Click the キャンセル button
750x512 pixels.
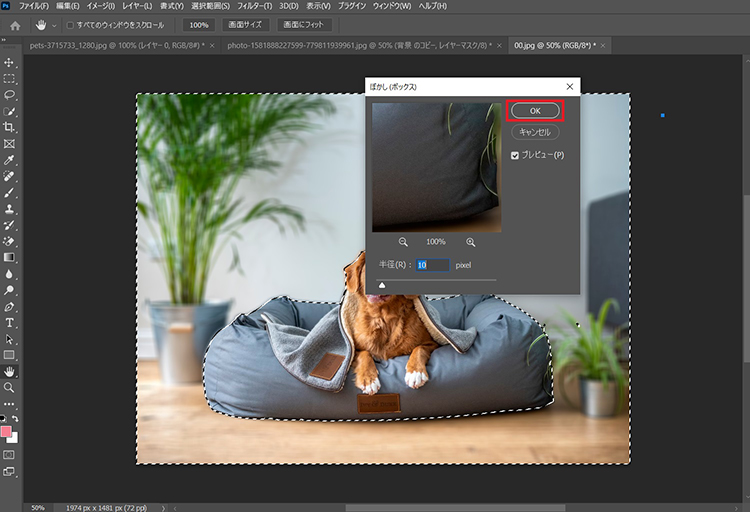click(x=535, y=132)
